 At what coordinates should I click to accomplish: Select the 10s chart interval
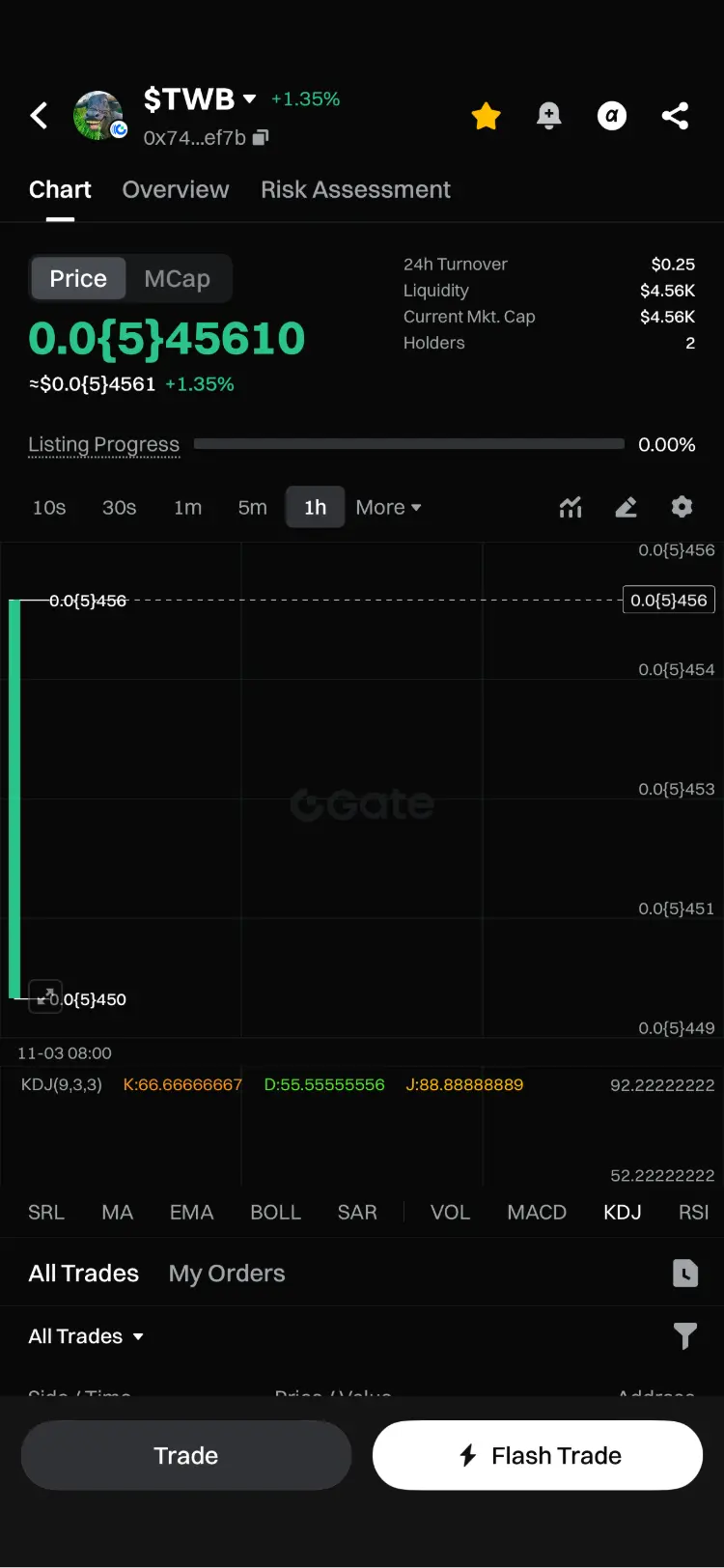pos(49,507)
